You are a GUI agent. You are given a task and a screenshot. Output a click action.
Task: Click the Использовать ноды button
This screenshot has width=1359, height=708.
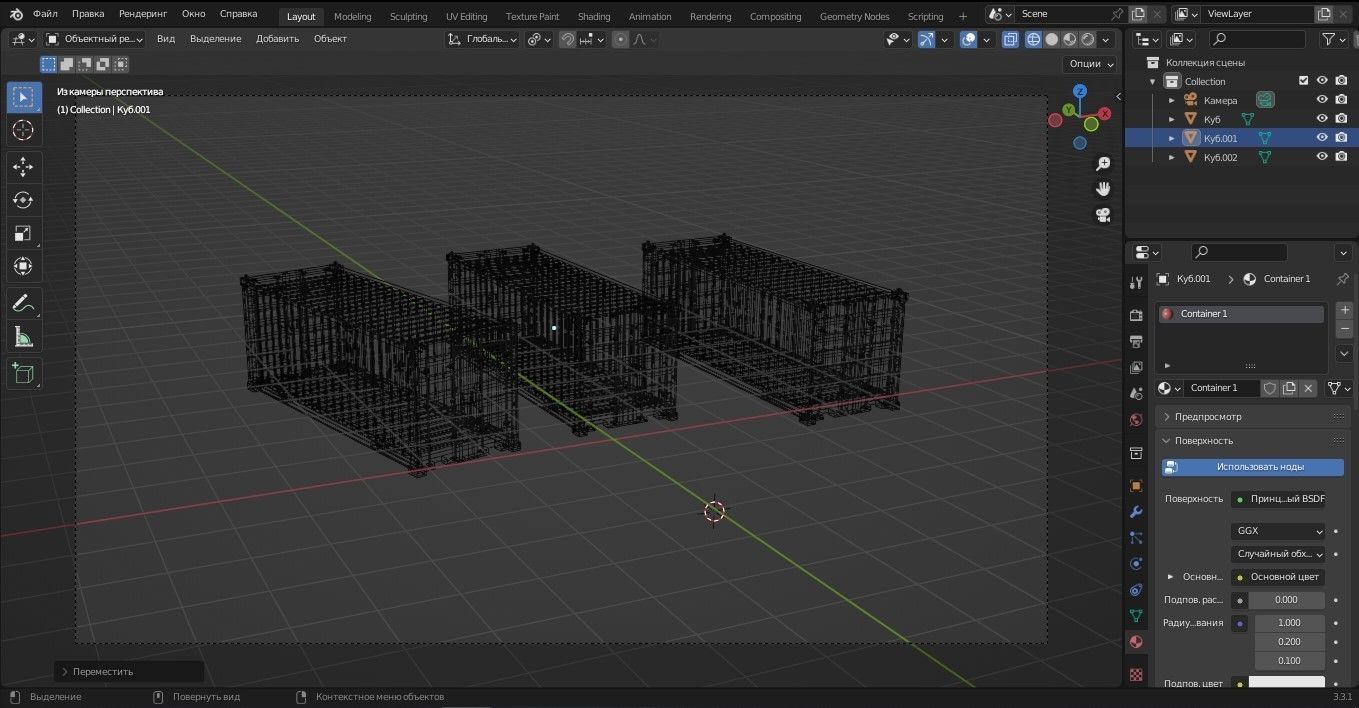tap(1253, 467)
